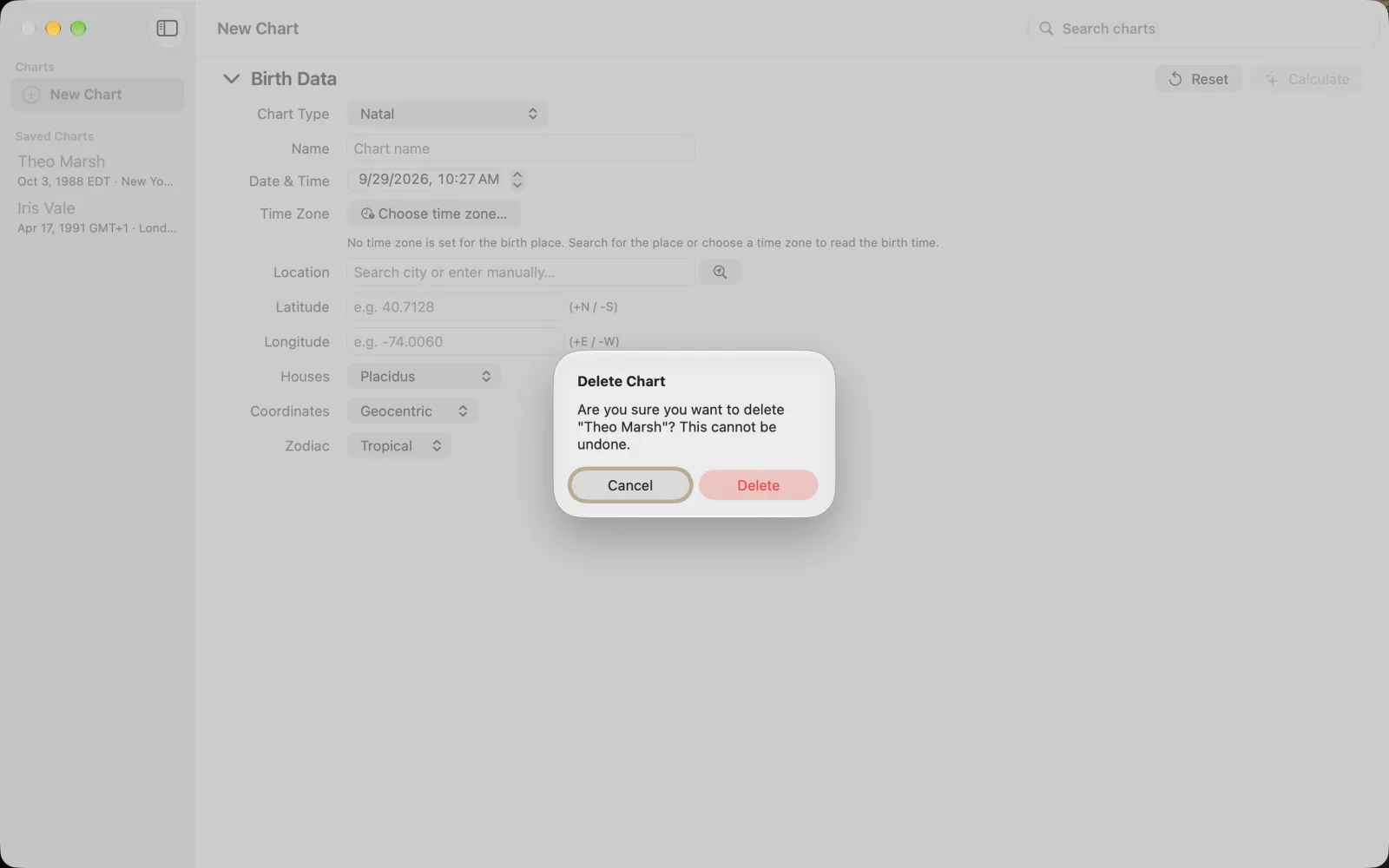
Task: Toggle the sidebar visibility icon
Action: (167, 29)
